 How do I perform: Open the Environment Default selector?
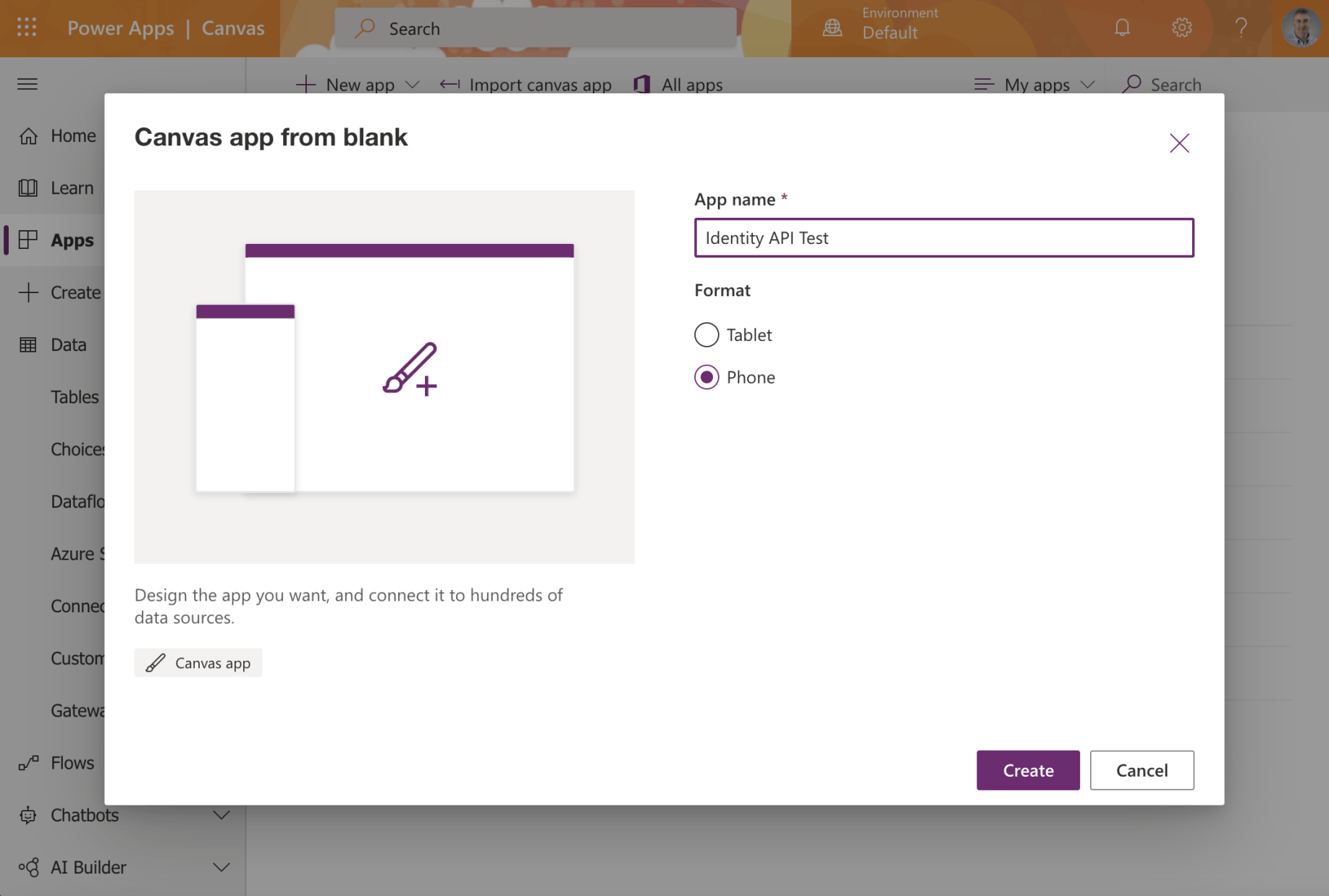coord(881,24)
